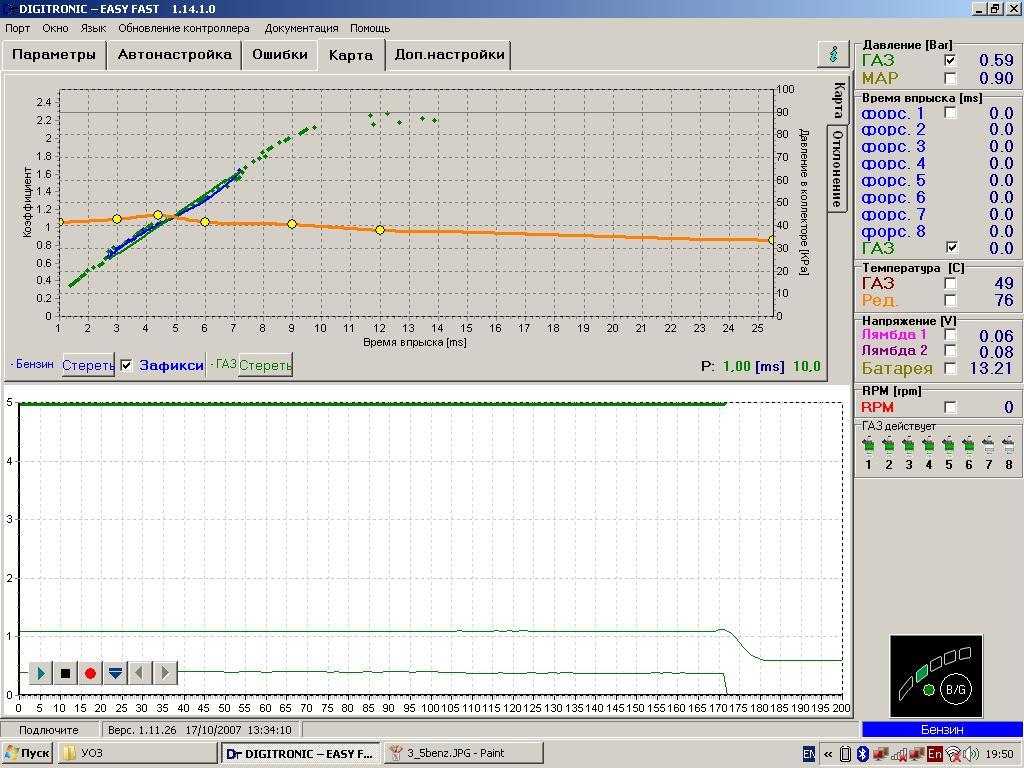Click the black stop button
1024x768 pixels.
[66, 673]
